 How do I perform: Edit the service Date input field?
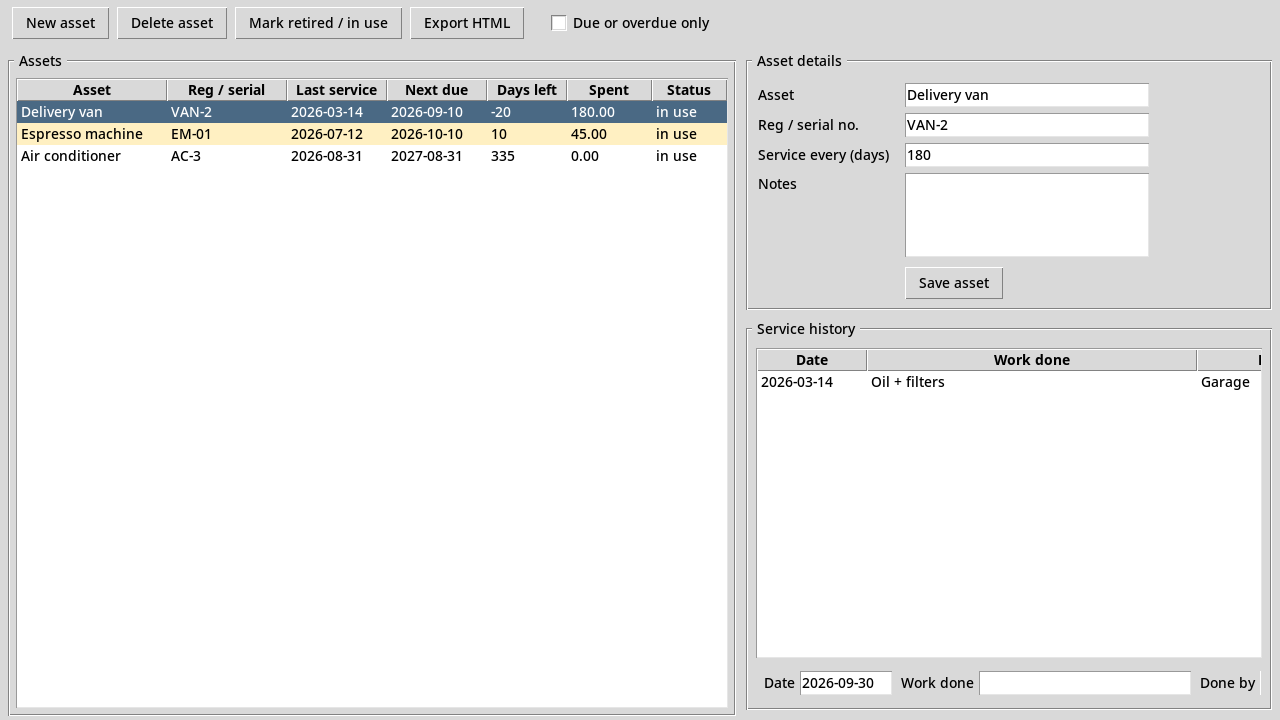[846, 683]
